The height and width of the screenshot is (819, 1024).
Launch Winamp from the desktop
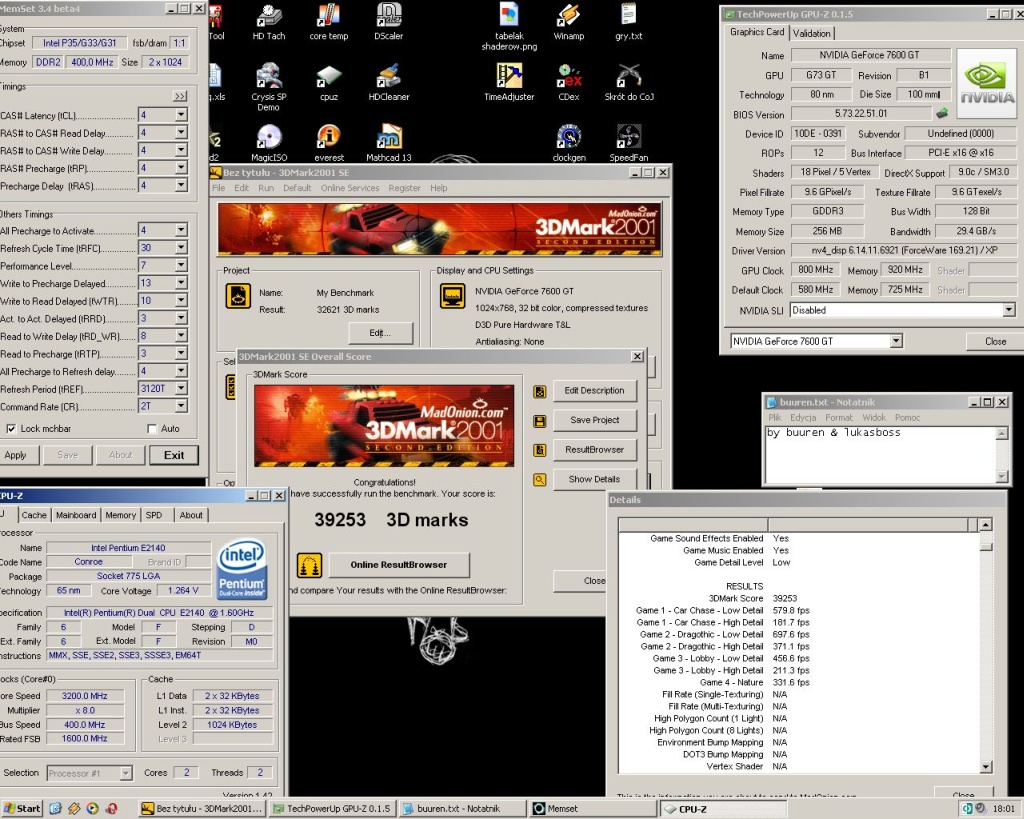tap(569, 22)
